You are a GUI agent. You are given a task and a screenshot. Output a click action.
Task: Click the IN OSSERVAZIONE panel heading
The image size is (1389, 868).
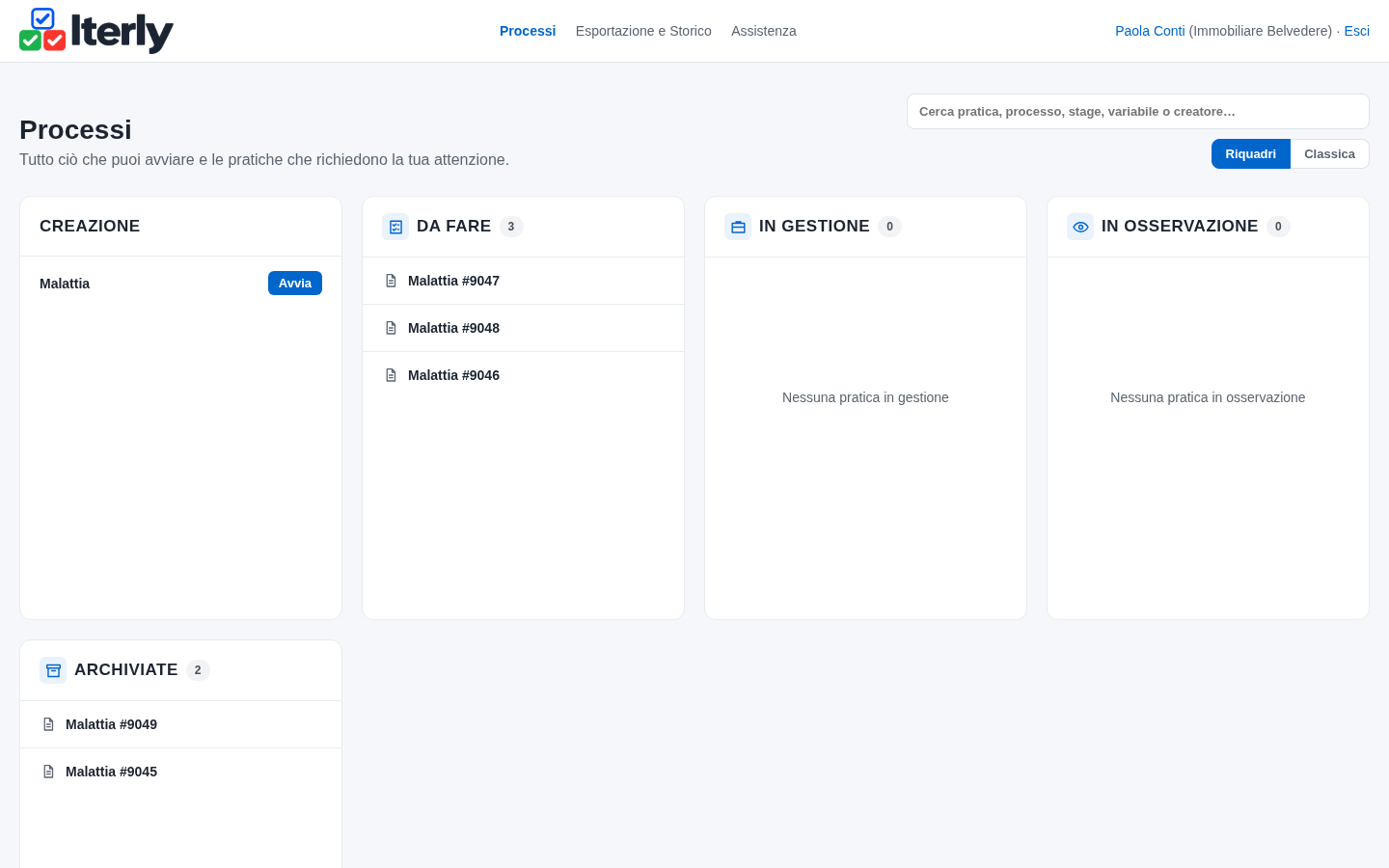coord(1180,226)
